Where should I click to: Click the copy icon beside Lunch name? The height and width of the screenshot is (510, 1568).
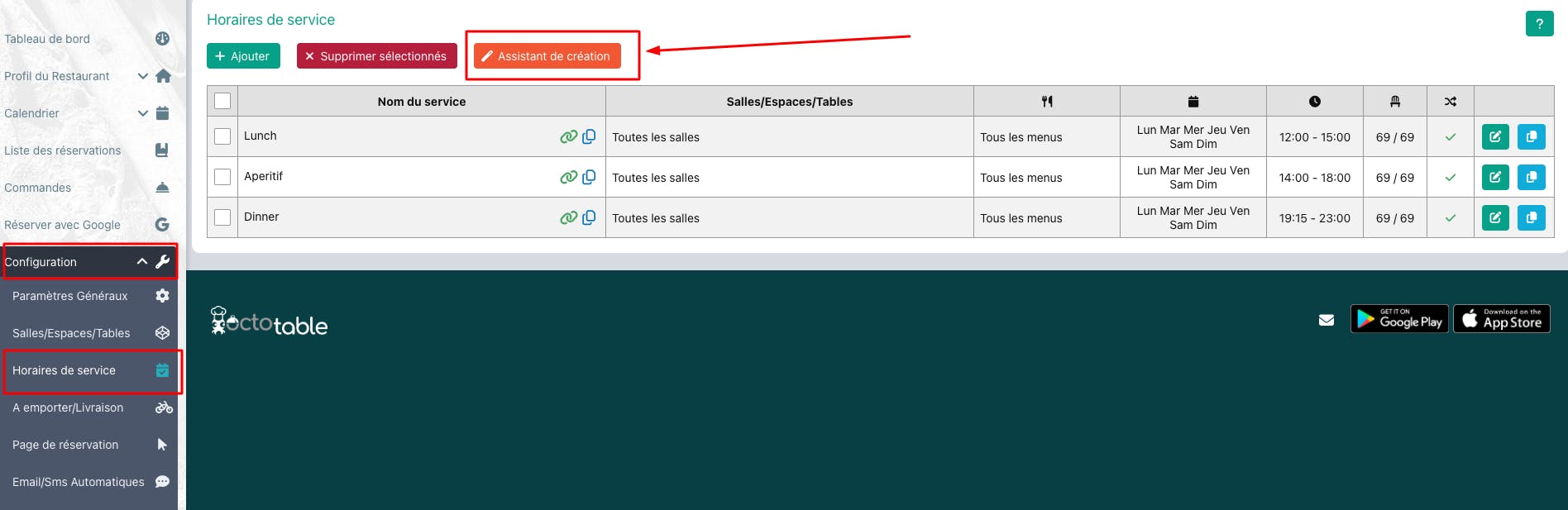pyautogui.click(x=589, y=136)
